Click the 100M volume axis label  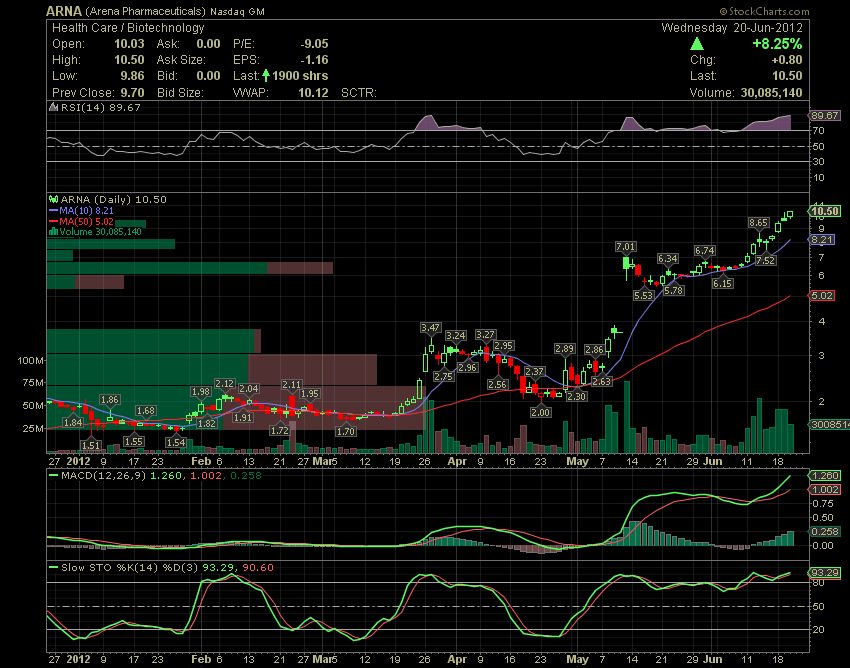tap(30, 361)
